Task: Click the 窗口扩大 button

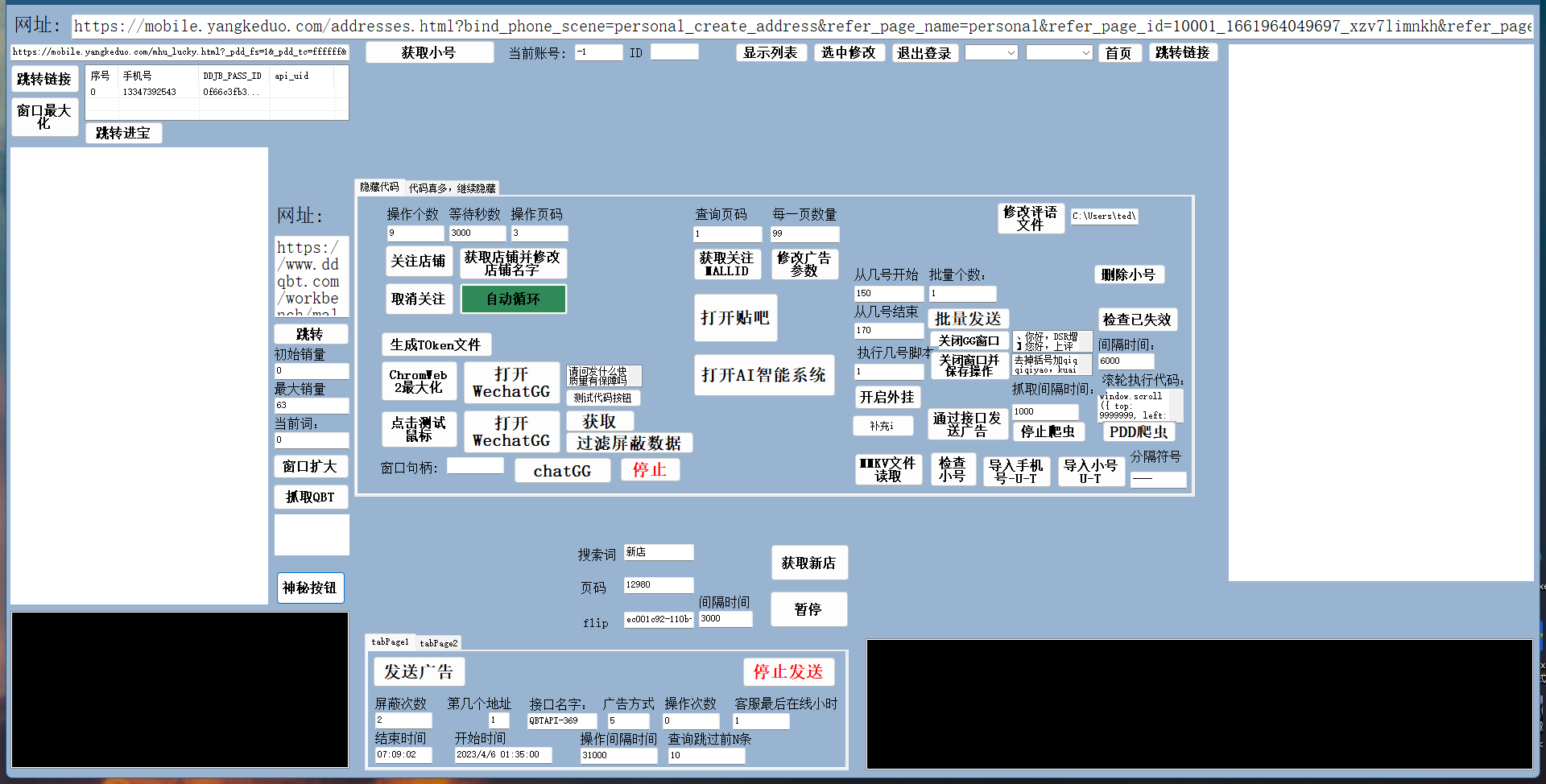Action: tap(310, 466)
